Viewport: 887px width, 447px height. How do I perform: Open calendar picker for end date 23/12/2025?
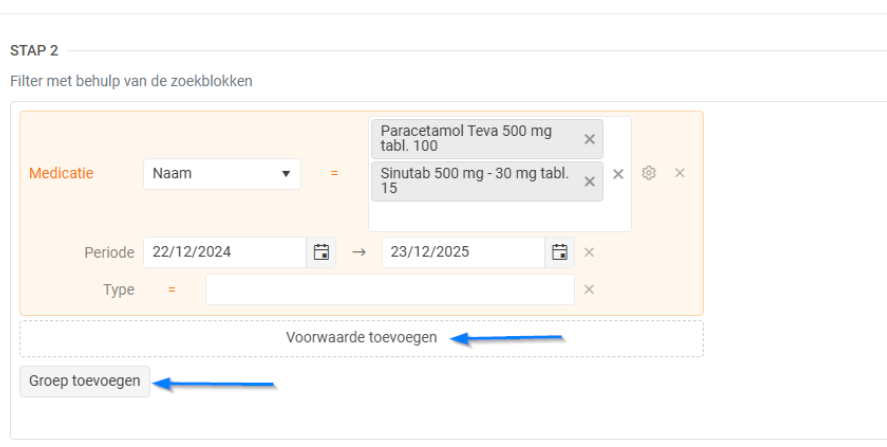(560, 252)
